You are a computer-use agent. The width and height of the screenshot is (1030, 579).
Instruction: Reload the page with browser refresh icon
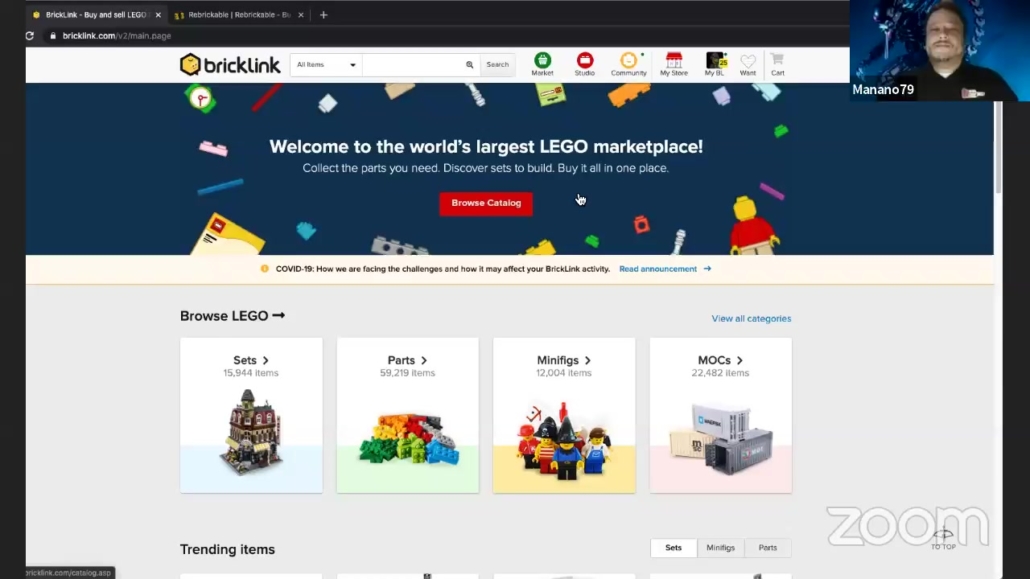pos(30,35)
